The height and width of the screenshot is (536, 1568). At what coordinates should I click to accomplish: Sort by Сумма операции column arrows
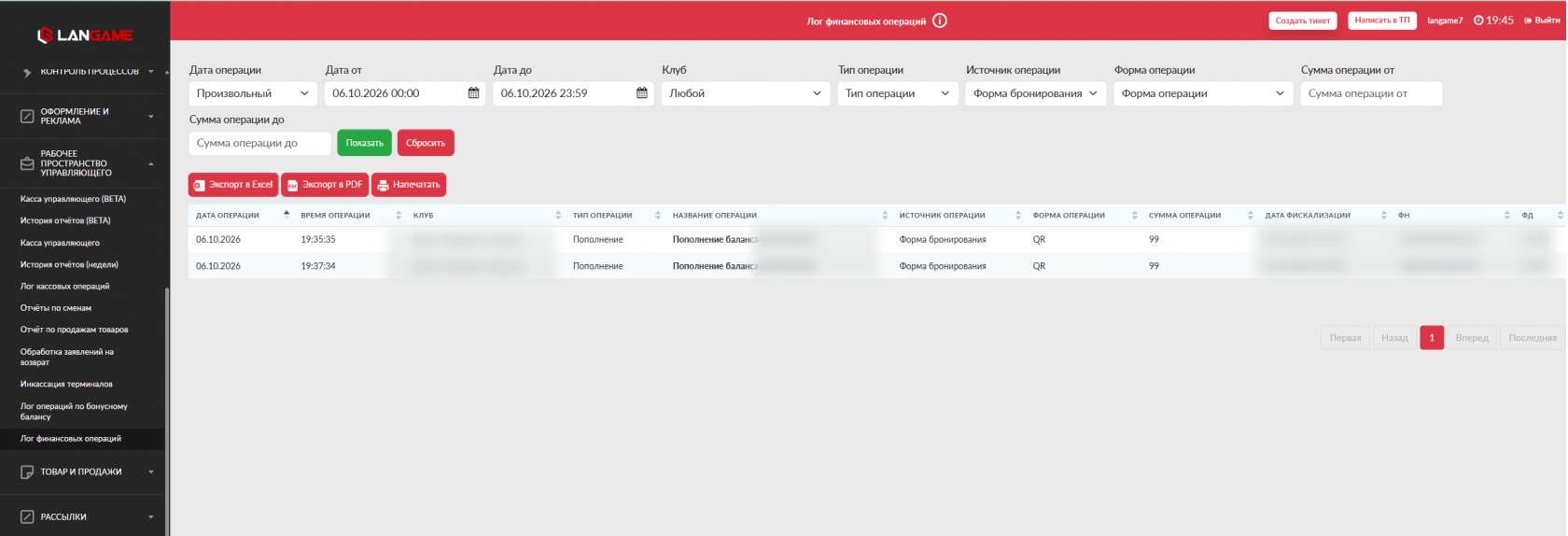pyautogui.click(x=1251, y=216)
